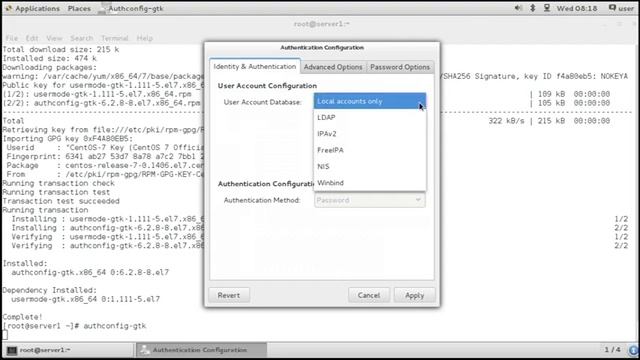Click the Cancel button
This screenshot has width=640, height=360.
click(x=369, y=295)
